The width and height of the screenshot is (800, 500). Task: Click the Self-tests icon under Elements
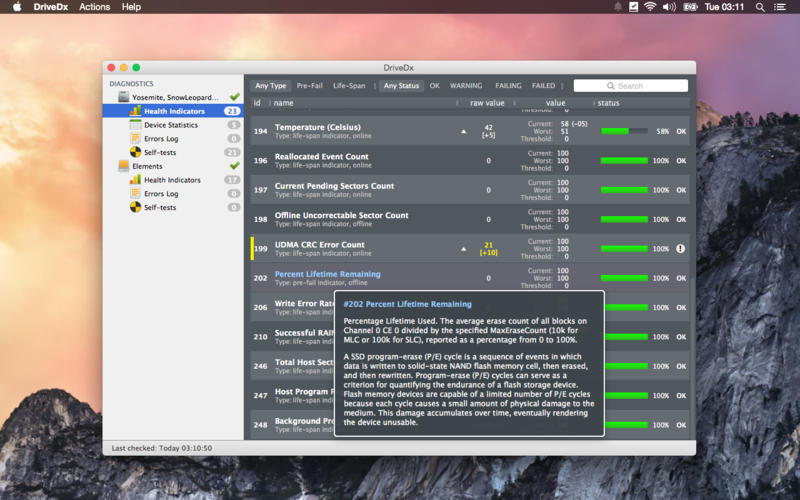coord(136,207)
